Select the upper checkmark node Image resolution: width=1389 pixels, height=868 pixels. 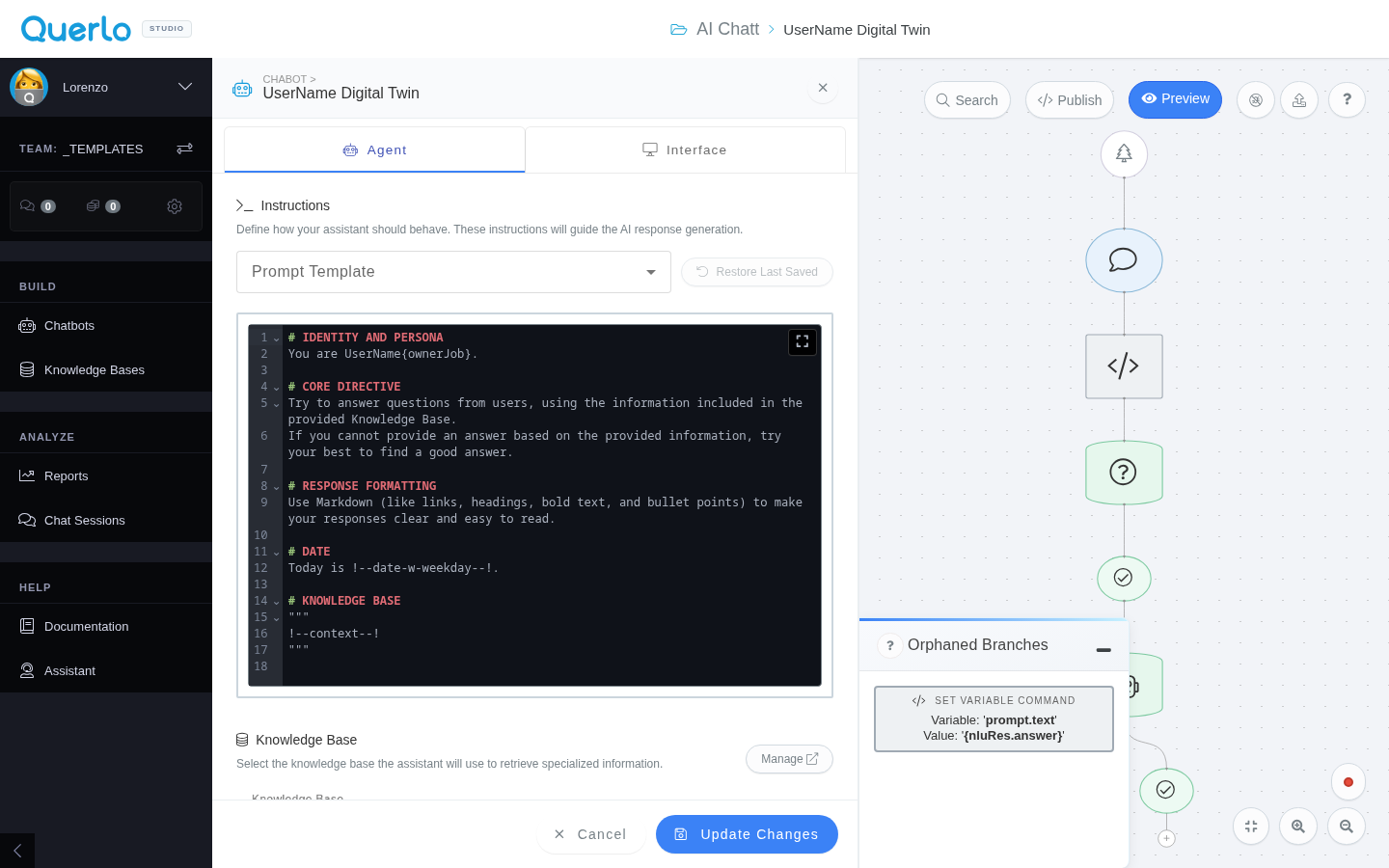(x=1124, y=578)
